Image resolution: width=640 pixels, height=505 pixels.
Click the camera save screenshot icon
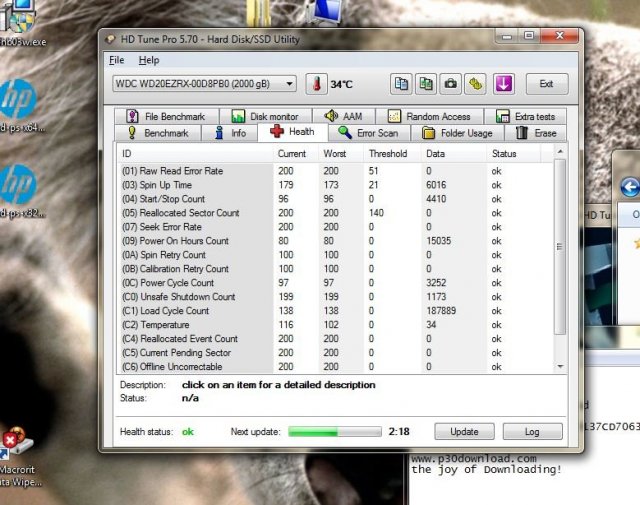pos(451,84)
